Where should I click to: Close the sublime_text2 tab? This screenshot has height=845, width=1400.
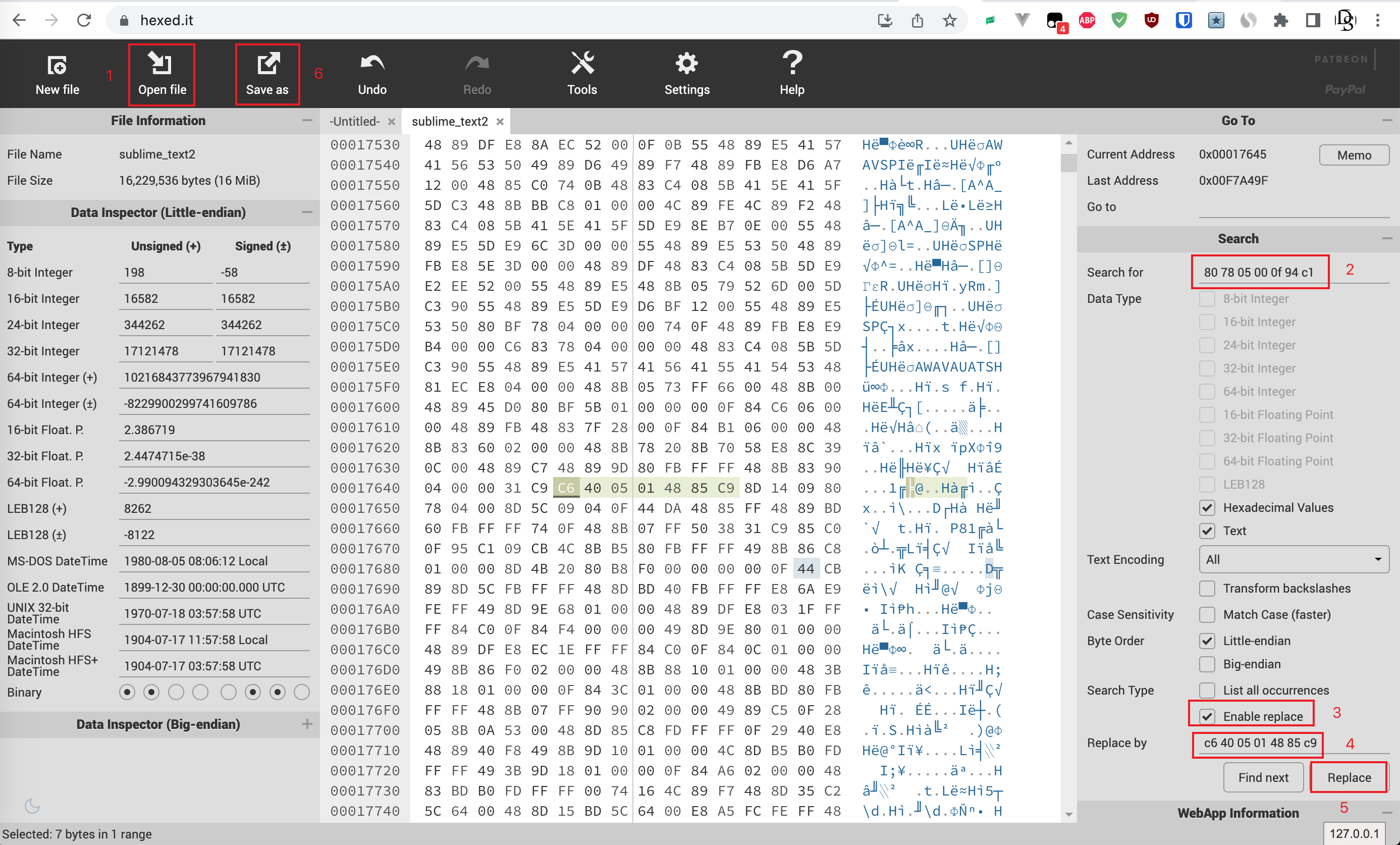tap(500, 122)
